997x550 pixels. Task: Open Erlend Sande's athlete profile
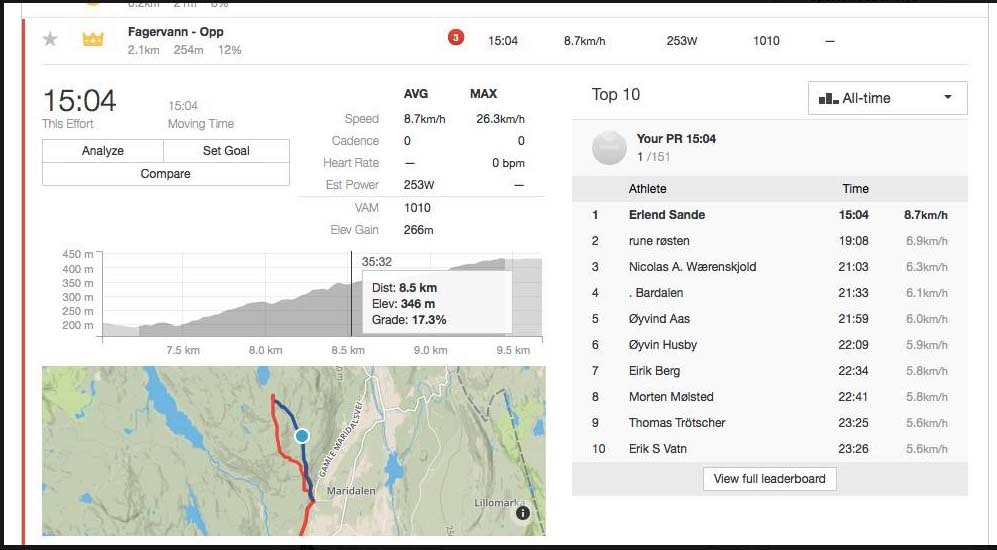click(x=667, y=215)
